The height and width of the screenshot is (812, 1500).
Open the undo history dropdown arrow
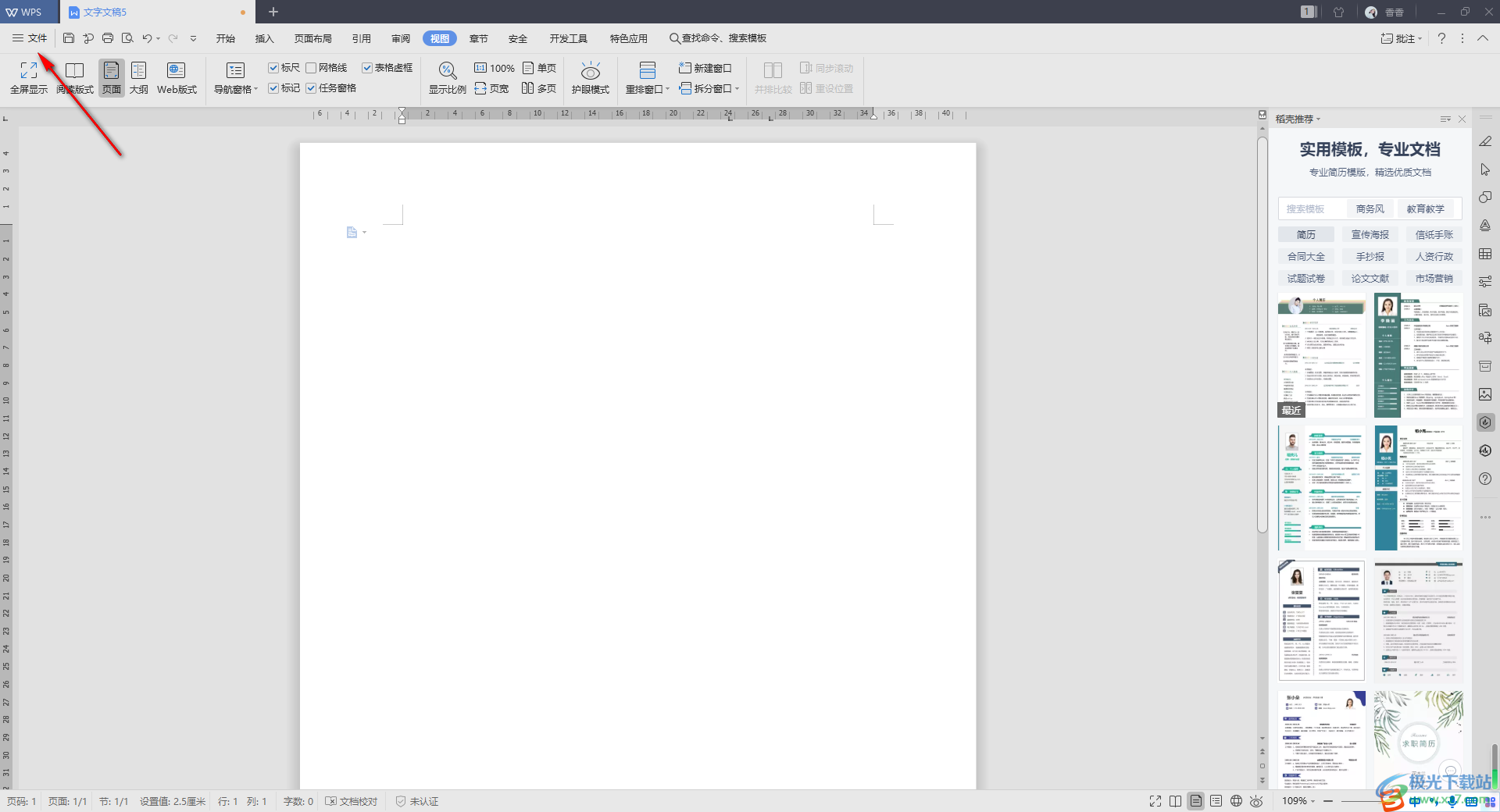[x=159, y=38]
